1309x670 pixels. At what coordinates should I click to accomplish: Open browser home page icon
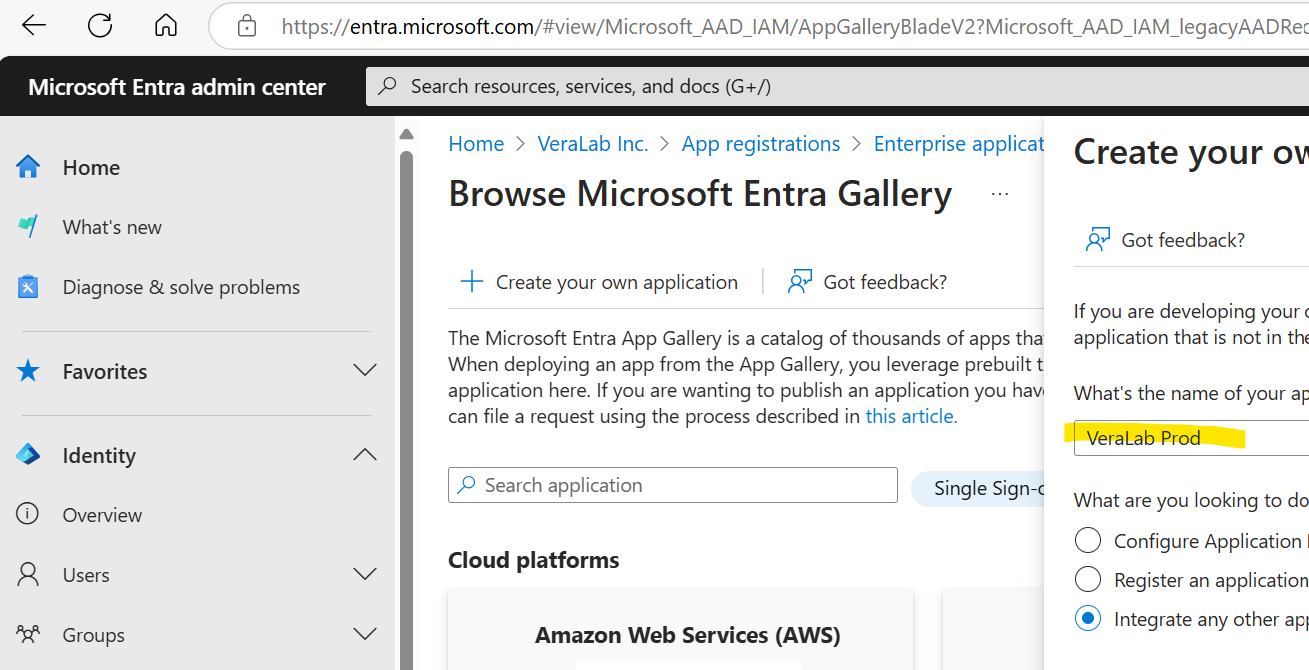tap(166, 26)
